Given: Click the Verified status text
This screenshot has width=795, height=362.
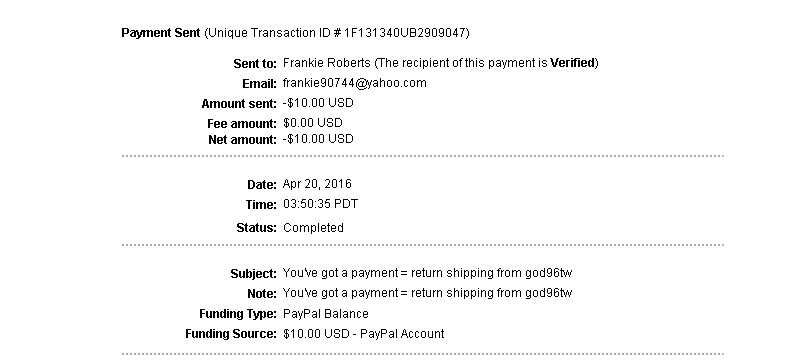Looking at the screenshot, I should pyautogui.click(x=572, y=63).
